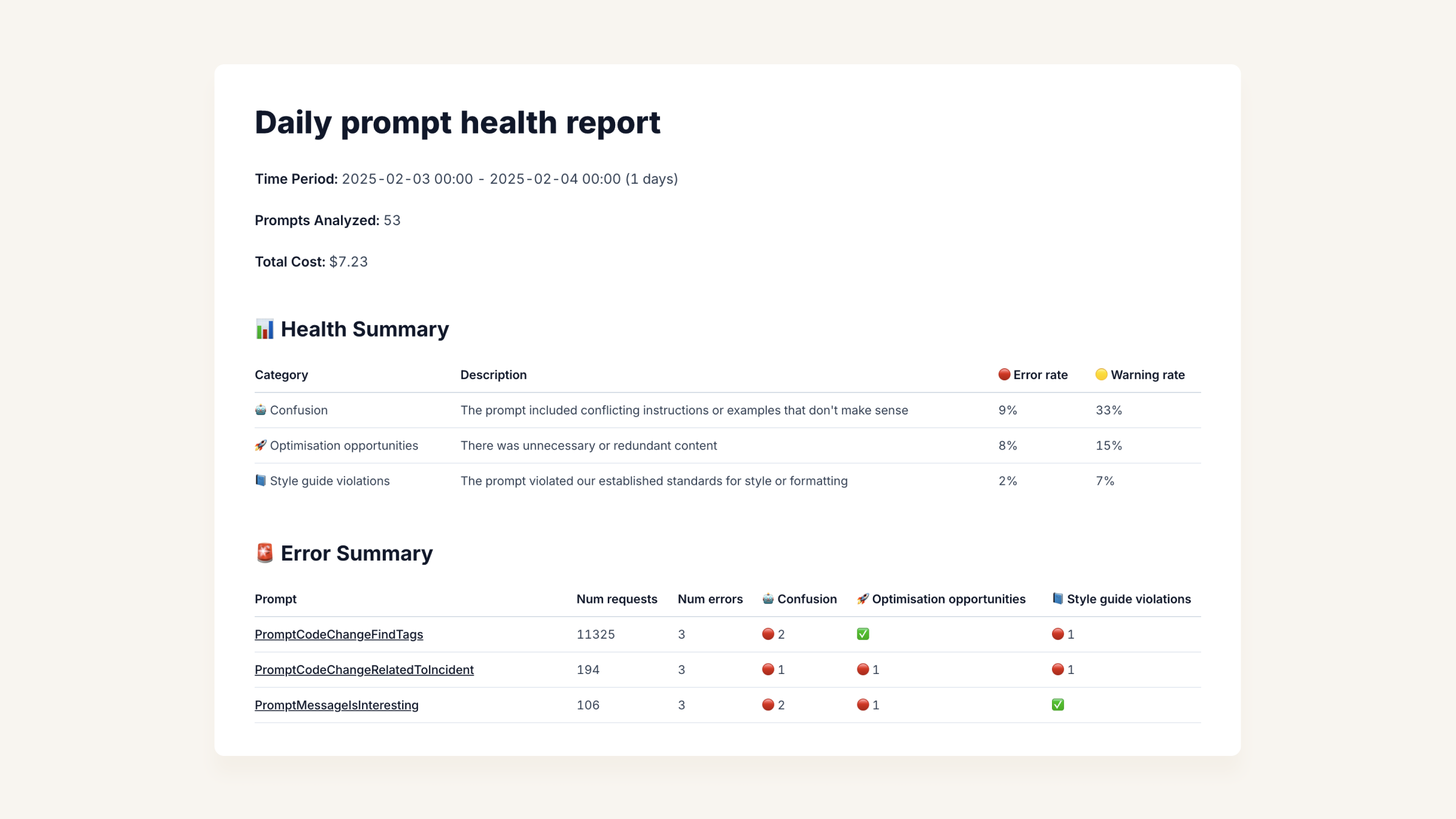Click the rocket icon in Optimisation opportunities row
This screenshot has height=819, width=1456.
[260, 445]
